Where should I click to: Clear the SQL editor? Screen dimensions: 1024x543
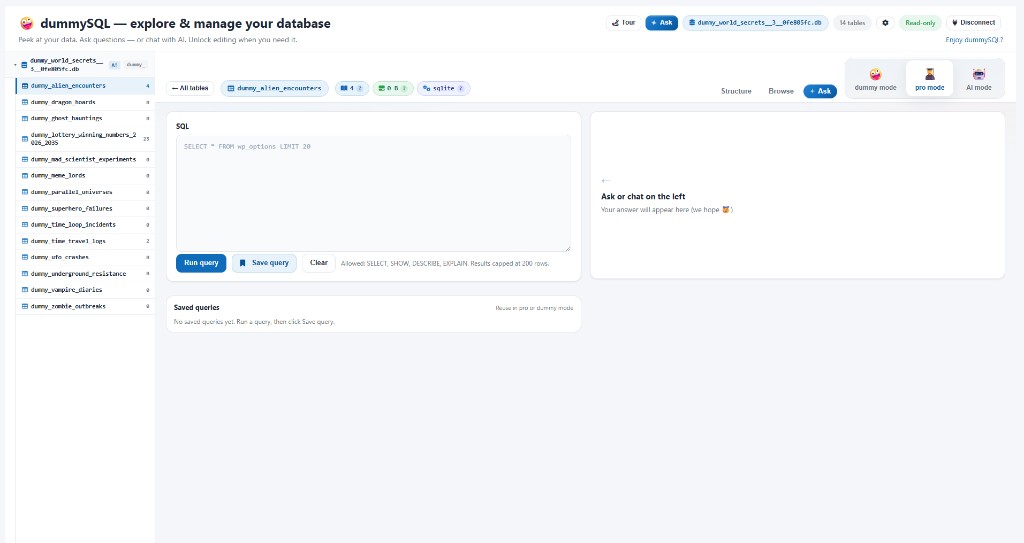pyautogui.click(x=319, y=263)
